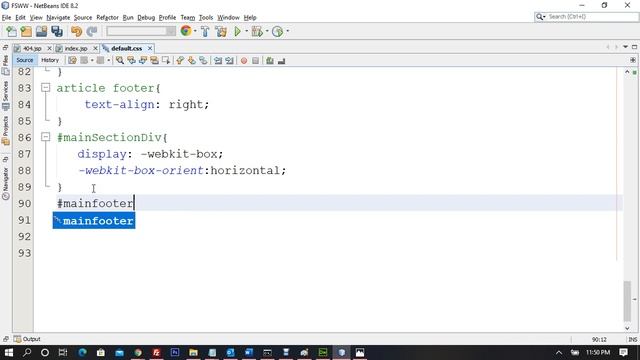Open the project configuration combo box
This screenshot has width=640, height=360.
[141, 31]
